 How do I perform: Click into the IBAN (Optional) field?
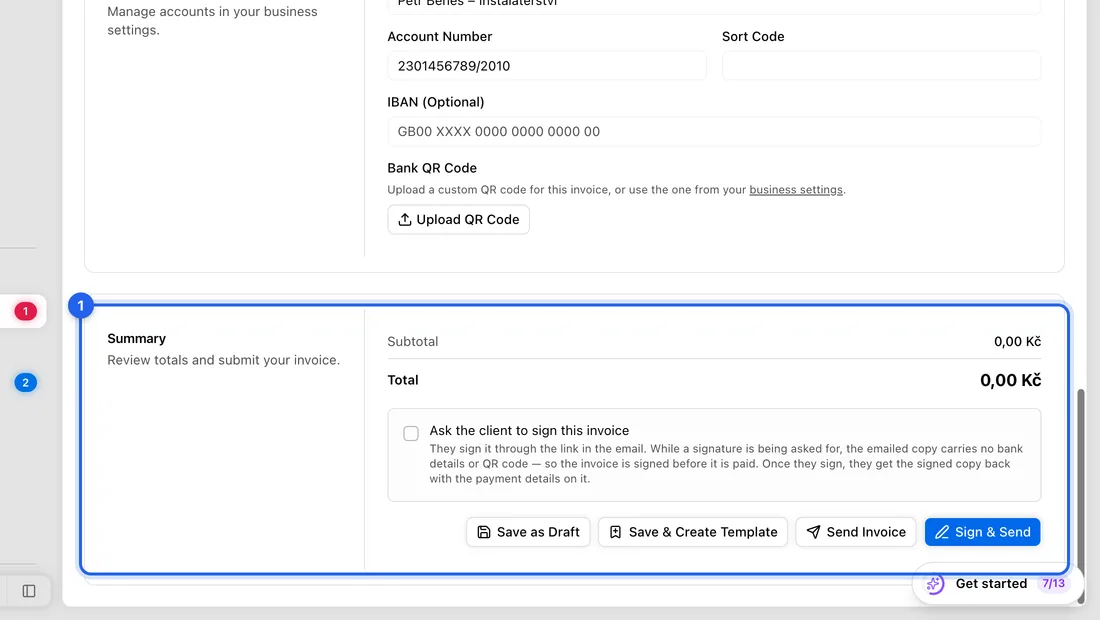coord(714,131)
